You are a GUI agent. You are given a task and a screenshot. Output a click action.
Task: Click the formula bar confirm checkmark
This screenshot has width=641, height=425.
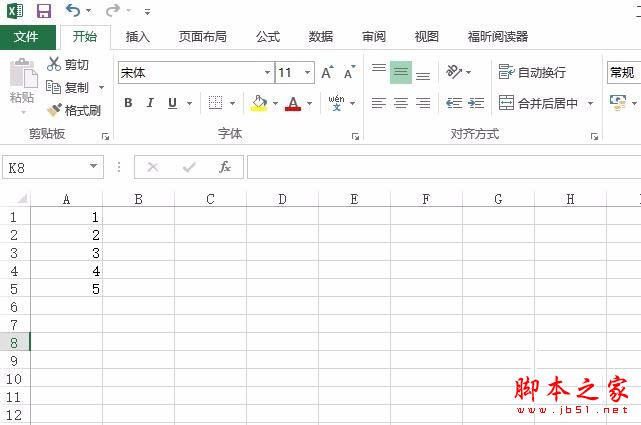pyautogui.click(x=189, y=167)
